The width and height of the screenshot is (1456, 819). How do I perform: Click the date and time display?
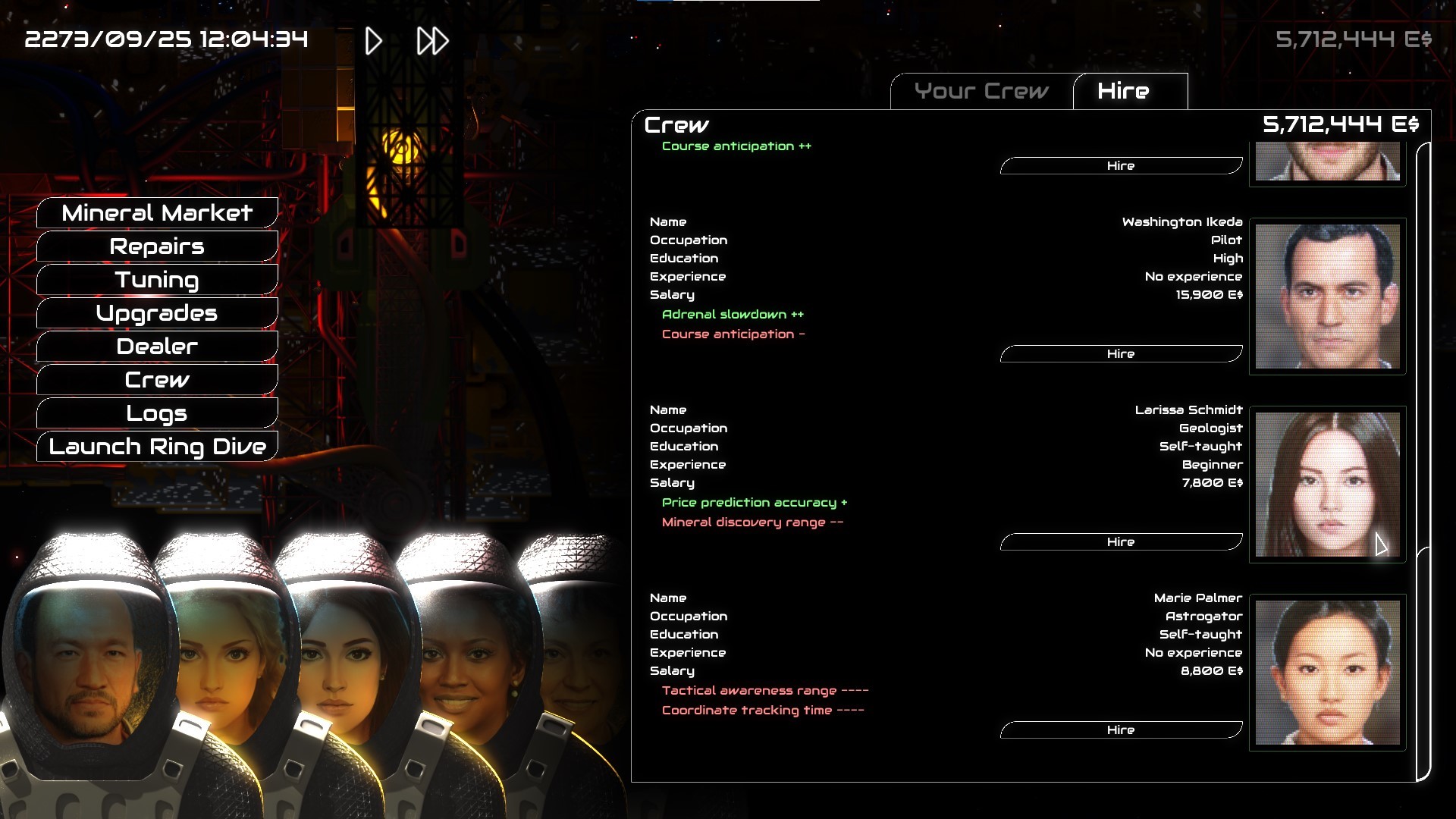166,39
